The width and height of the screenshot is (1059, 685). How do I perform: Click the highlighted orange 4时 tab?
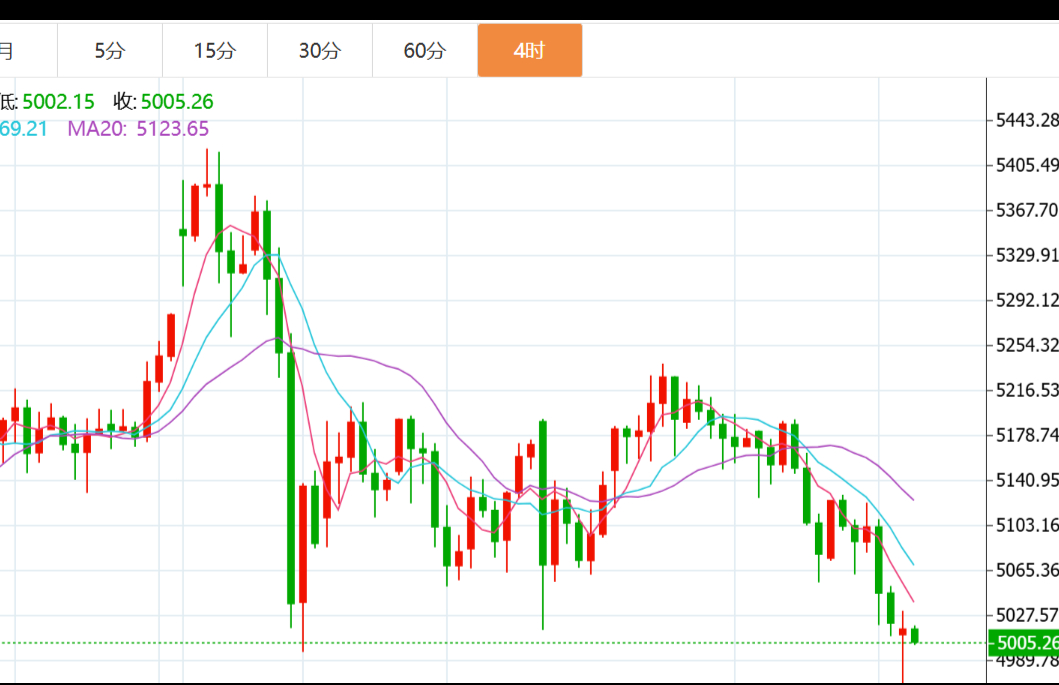529,50
